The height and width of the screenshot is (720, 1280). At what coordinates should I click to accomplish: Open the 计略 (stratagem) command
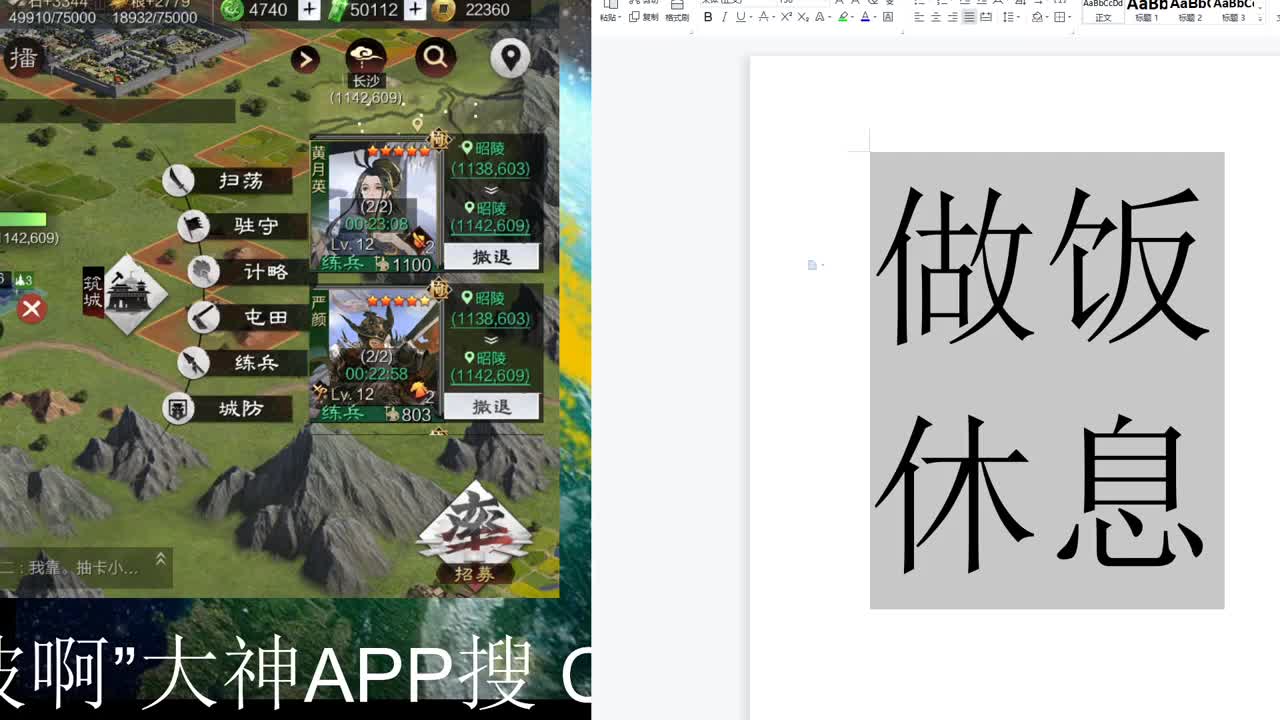click(x=250, y=271)
